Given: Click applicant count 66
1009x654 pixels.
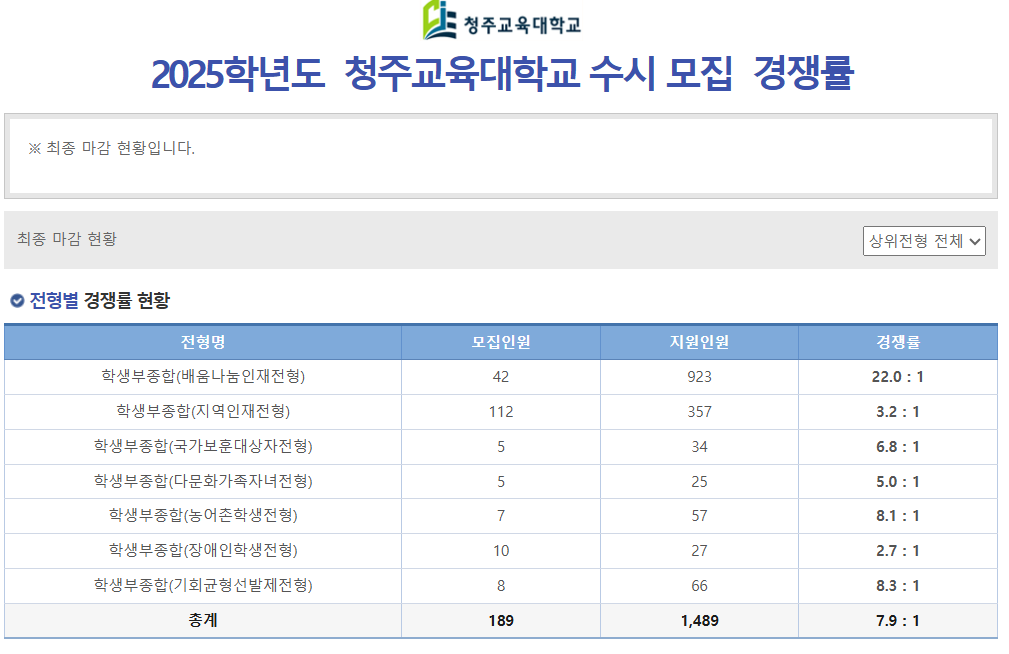Looking at the screenshot, I should point(699,586).
